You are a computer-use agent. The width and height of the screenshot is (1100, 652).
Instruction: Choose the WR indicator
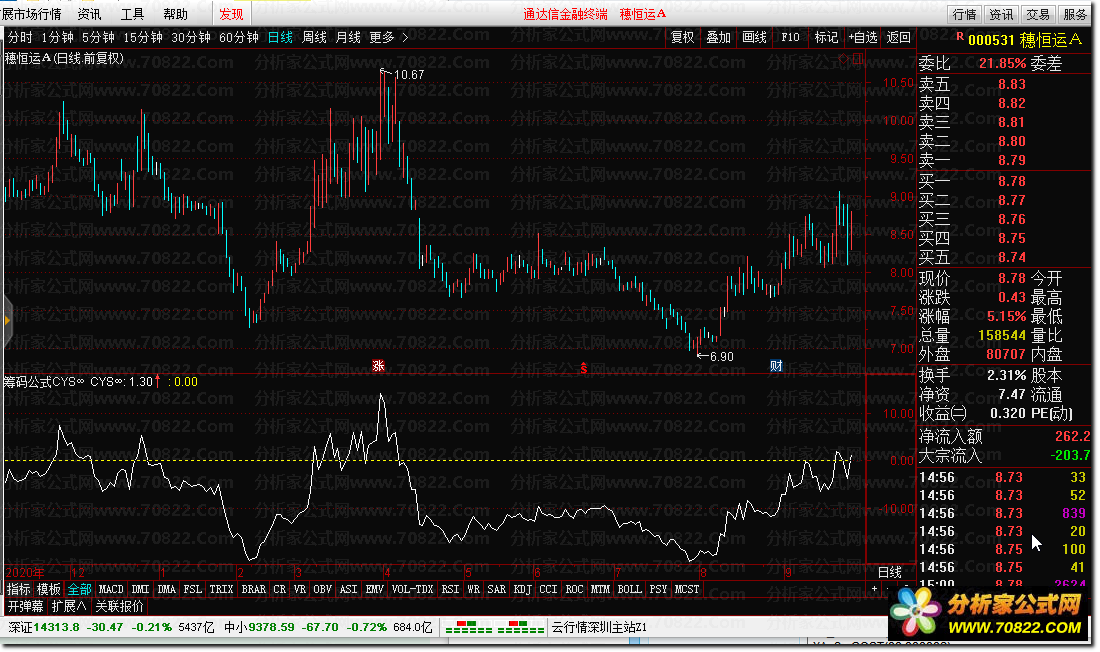coord(473,589)
